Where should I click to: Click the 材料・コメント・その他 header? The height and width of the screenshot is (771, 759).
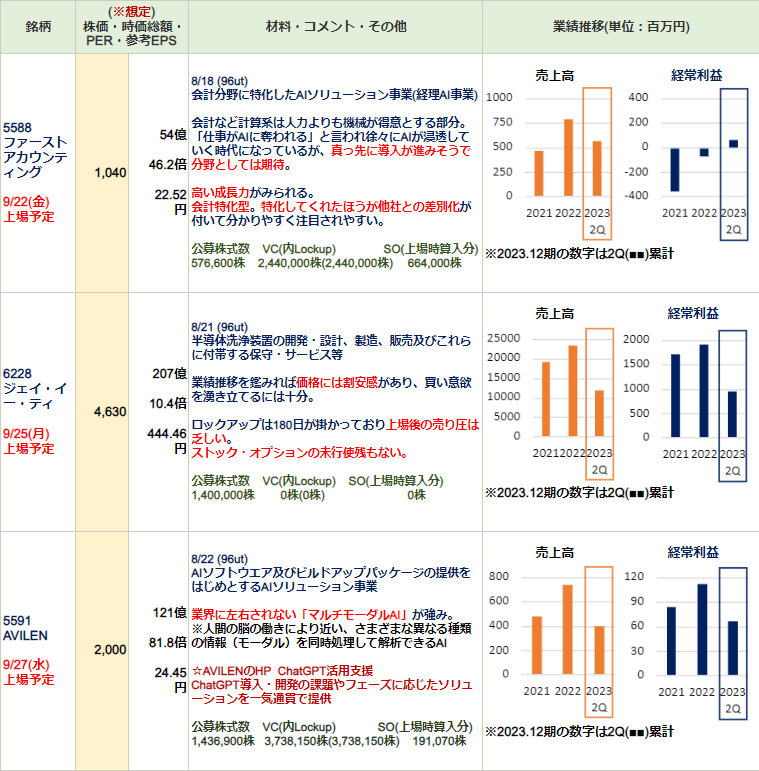coord(336,27)
